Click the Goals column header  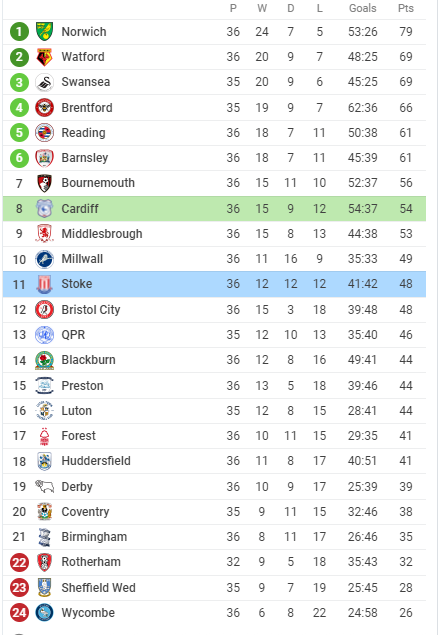pos(362,8)
